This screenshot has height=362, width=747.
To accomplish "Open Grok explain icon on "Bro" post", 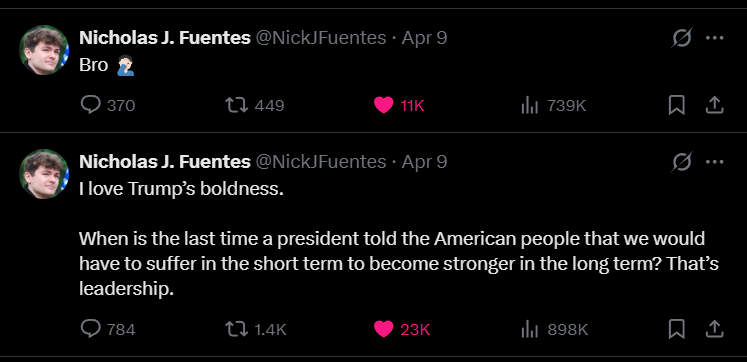I will [681, 38].
